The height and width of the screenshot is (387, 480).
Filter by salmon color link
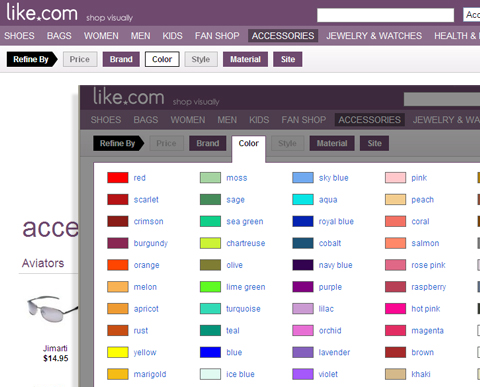pyautogui.click(x=425, y=243)
